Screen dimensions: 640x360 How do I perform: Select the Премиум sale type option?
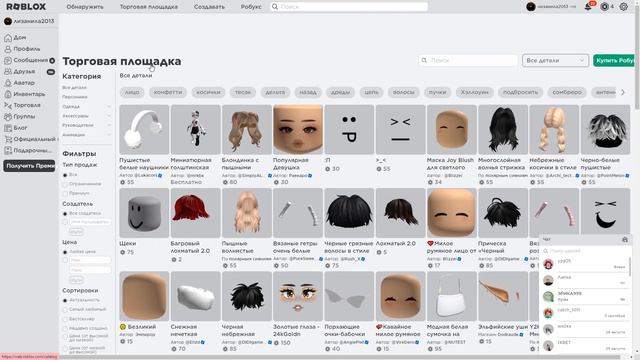click(x=65, y=193)
